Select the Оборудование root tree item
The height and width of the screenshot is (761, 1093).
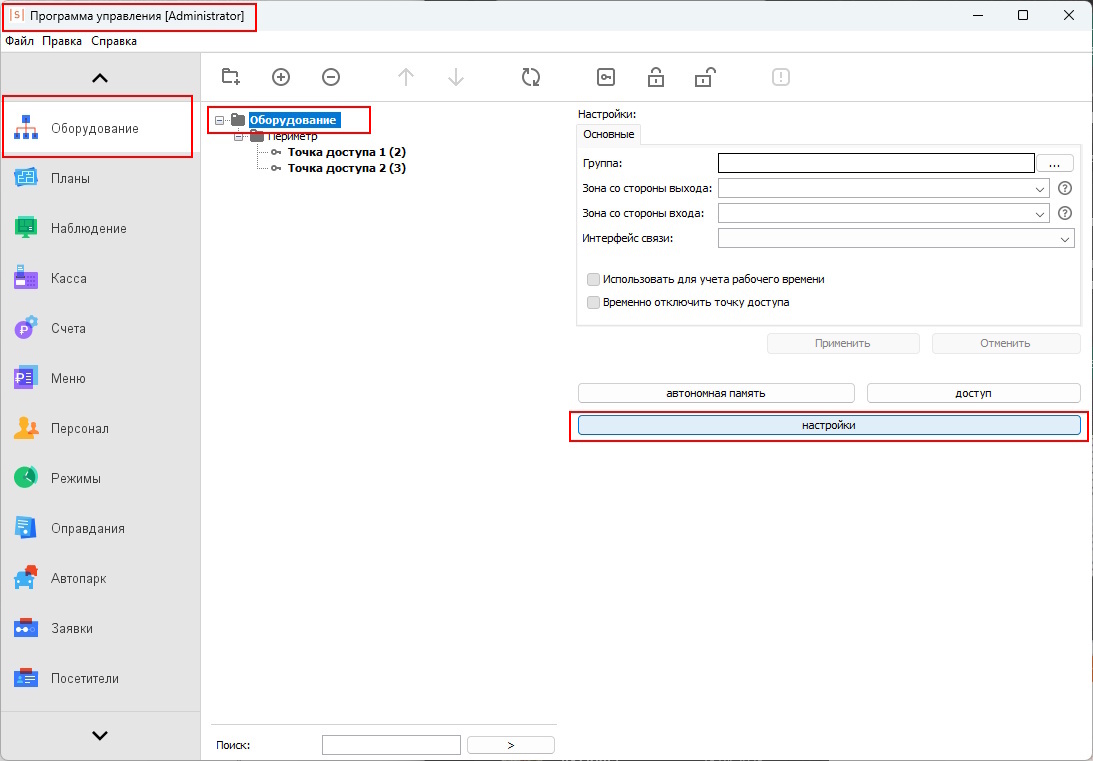[293, 120]
